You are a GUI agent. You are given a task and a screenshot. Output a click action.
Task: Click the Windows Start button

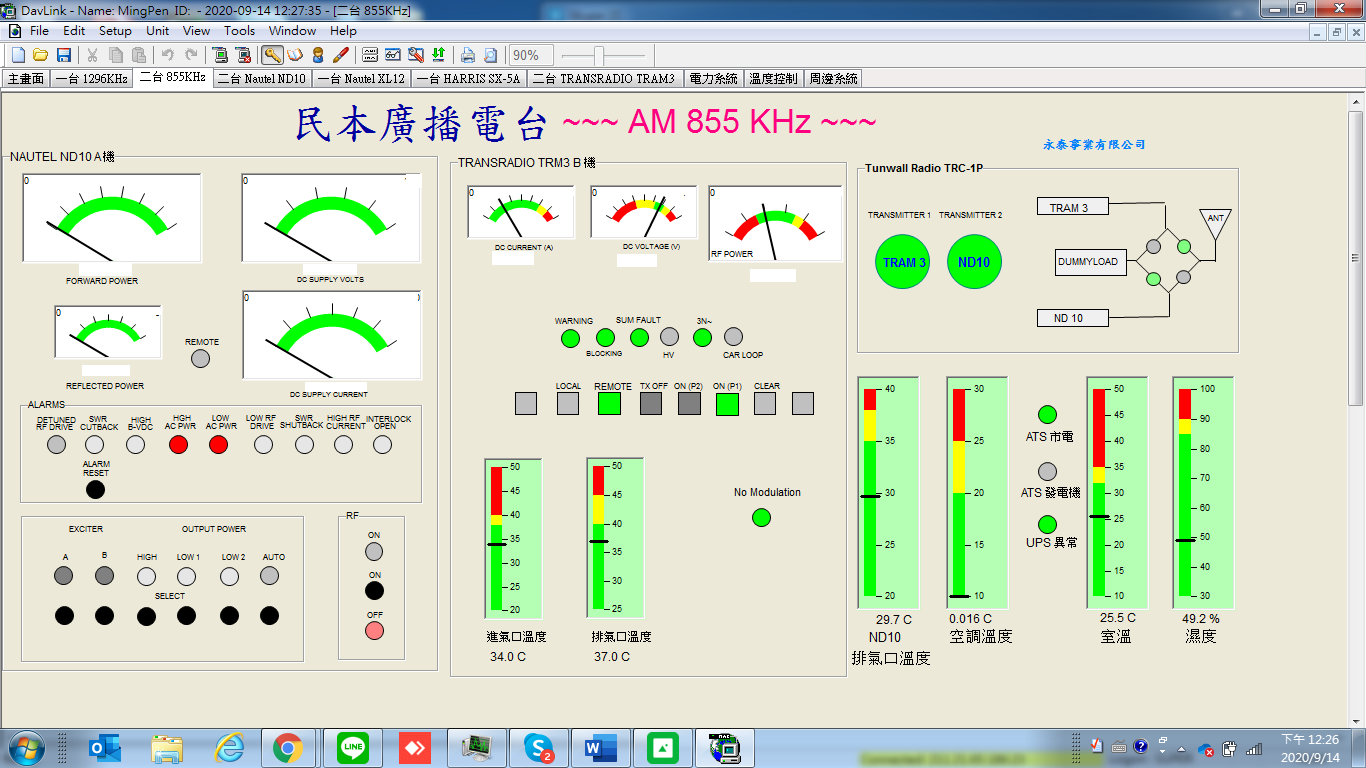26,747
